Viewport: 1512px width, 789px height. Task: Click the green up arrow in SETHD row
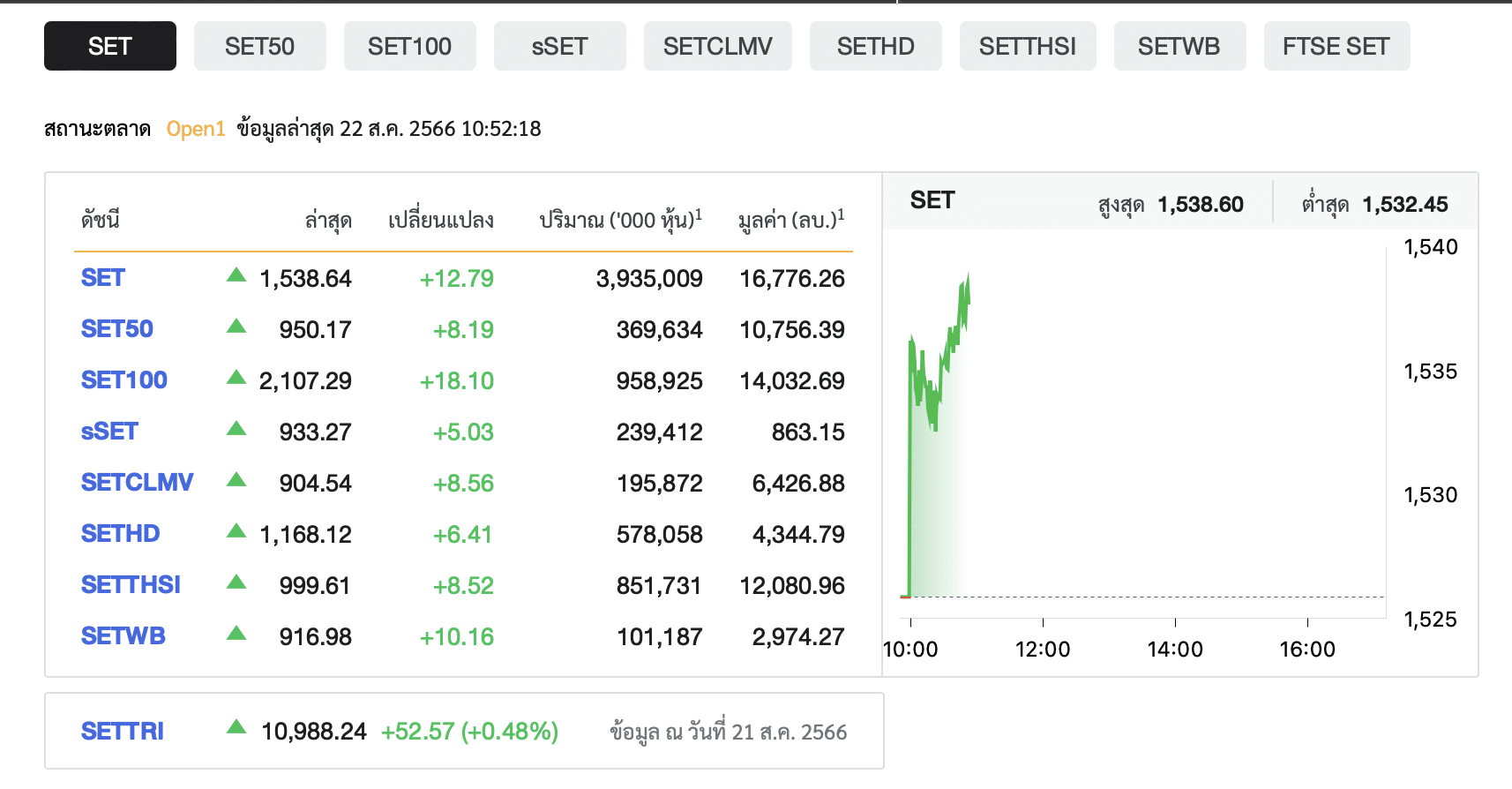[x=236, y=530]
